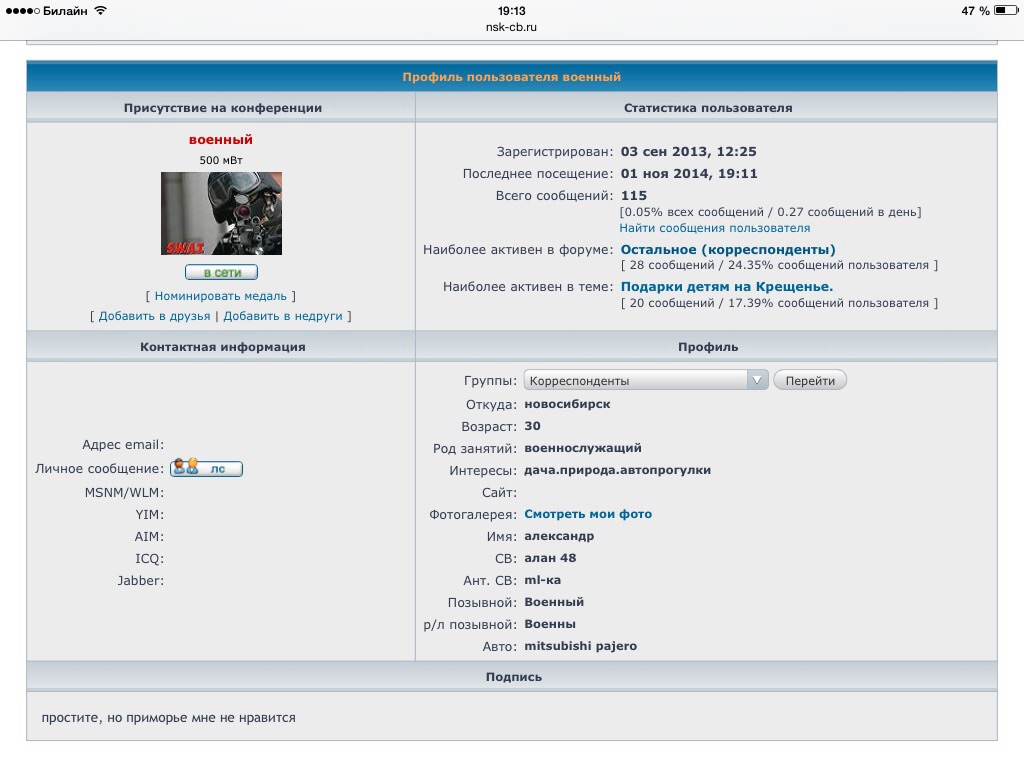Image resolution: width=1024 pixels, height=768 pixels.
Task: Click the green 'в сети' online status badge
Action: (x=221, y=272)
